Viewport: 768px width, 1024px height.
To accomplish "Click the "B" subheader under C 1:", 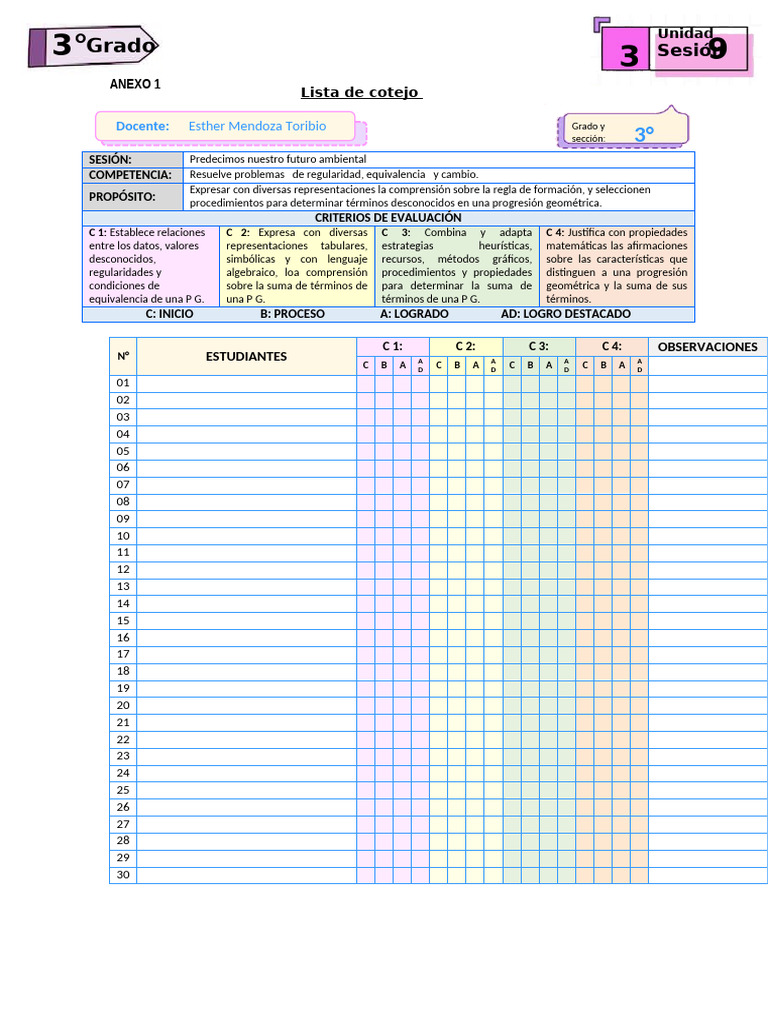I will pyautogui.click(x=384, y=366).
